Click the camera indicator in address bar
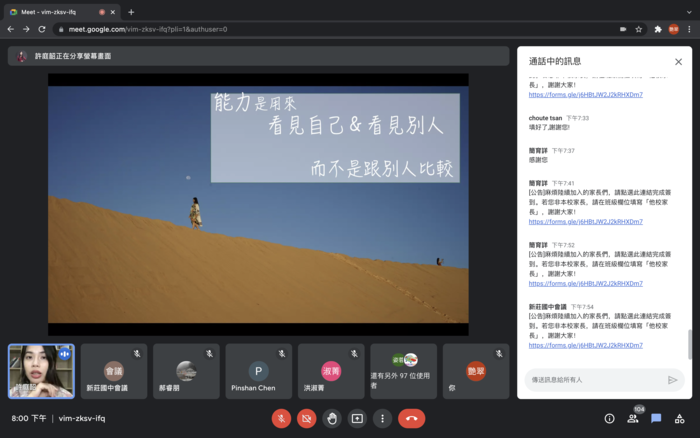The width and height of the screenshot is (700, 438). (x=623, y=29)
